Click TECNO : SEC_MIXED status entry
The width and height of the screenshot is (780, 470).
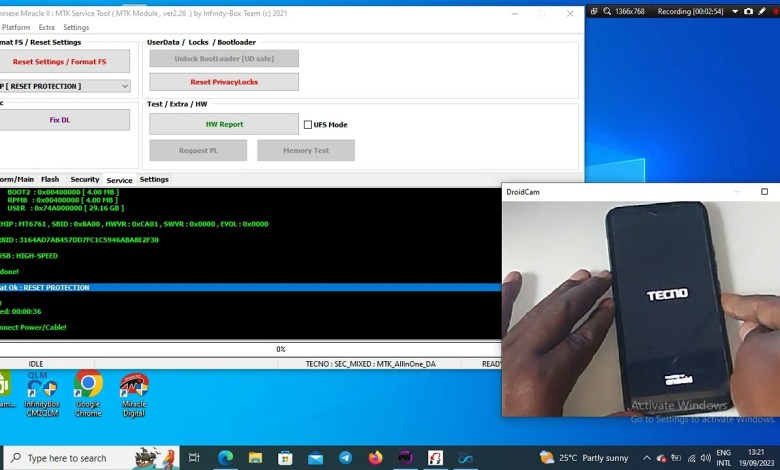click(x=371, y=364)
